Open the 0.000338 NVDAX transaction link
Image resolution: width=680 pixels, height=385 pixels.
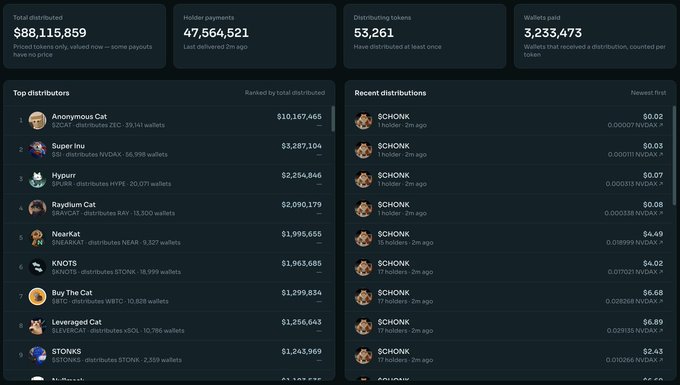coord(634,213)
